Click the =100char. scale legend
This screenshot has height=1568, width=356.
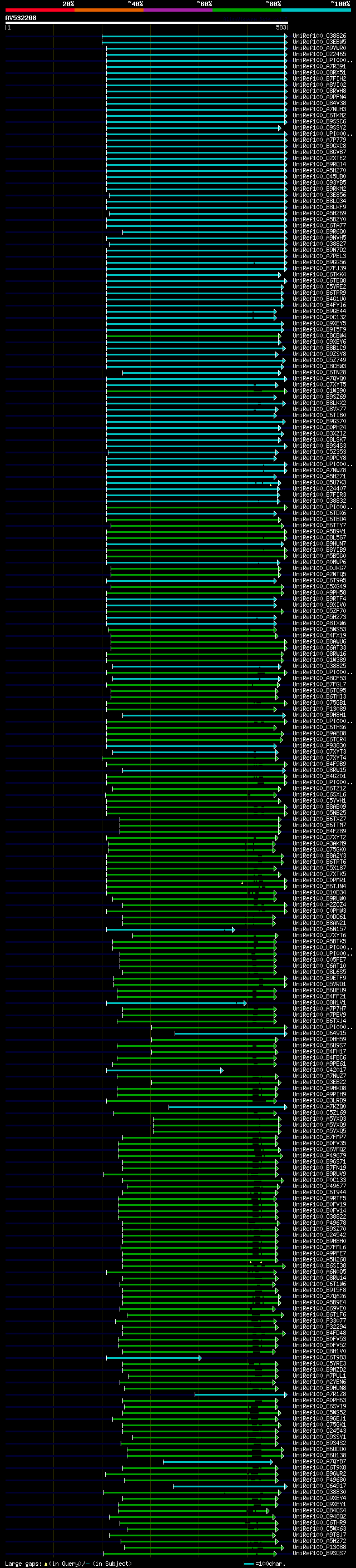tap(265, 1564)
